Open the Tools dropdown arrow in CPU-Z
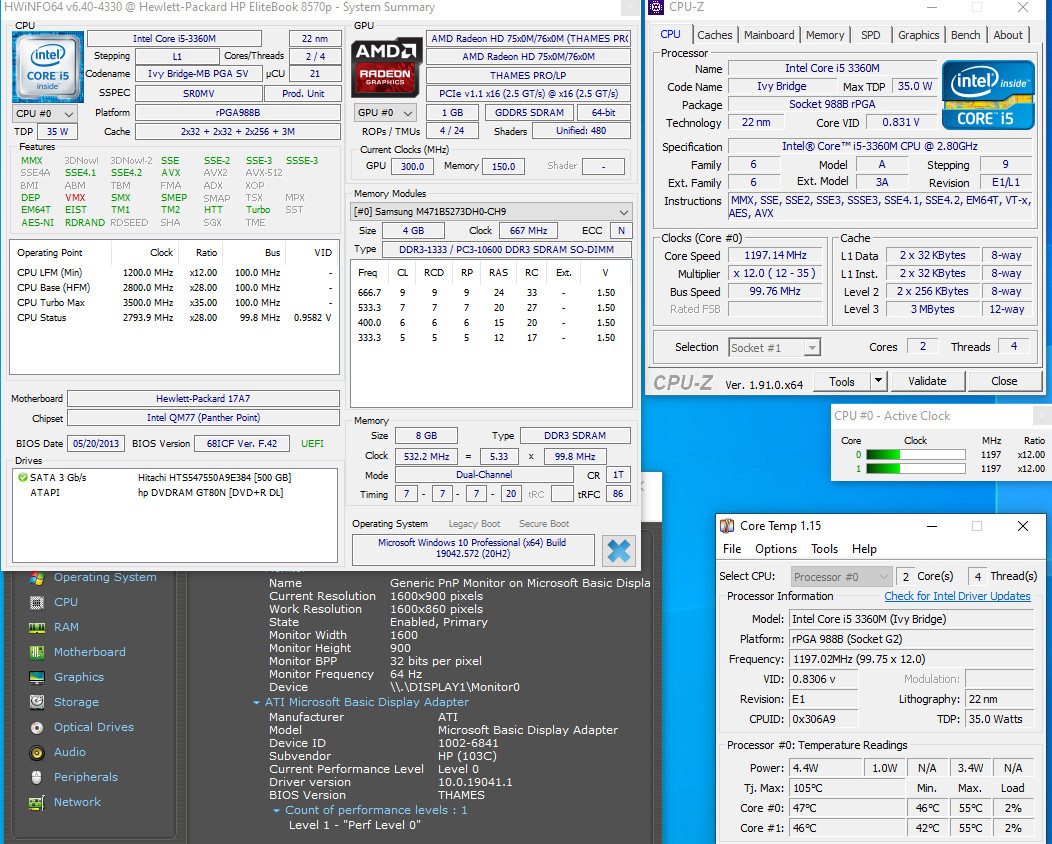Viewport: 1052px width, 844px height. (x=878, y=381)
